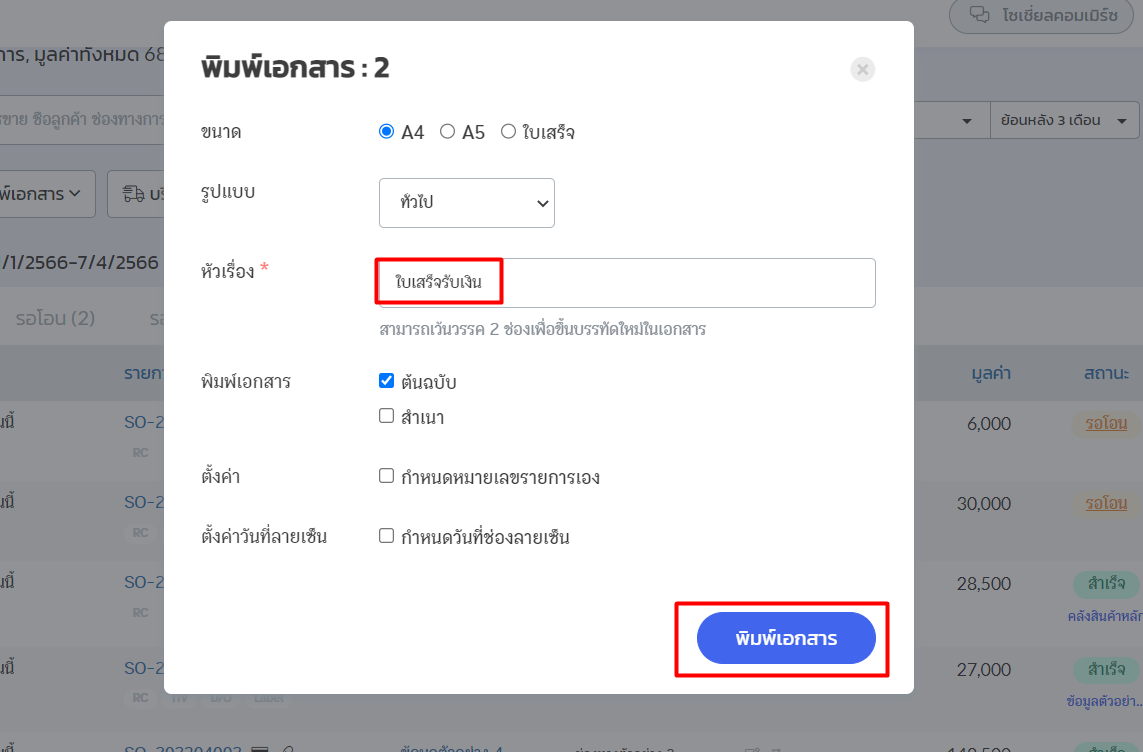Expand the ย้อนหลัง 3 เดือน date filter

tap(1064, 121)
